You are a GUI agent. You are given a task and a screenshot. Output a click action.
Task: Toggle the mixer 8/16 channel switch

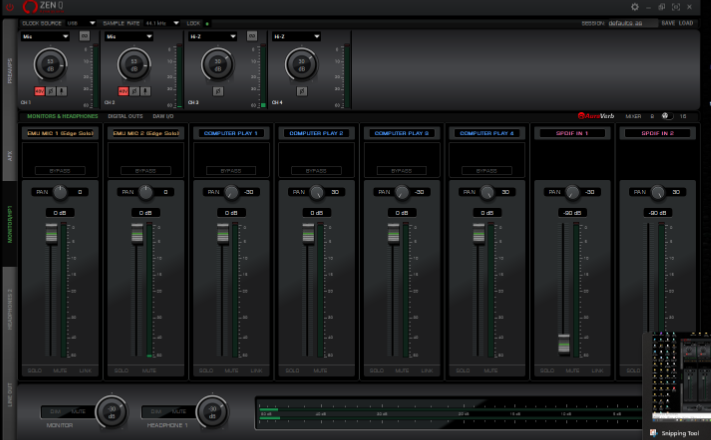pos(667,116)
